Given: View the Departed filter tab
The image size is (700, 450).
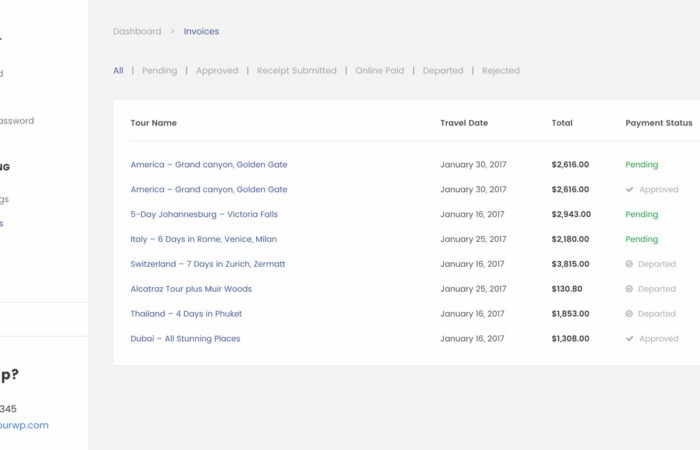Looking at the screenshot, I should [x=443, y=71].
